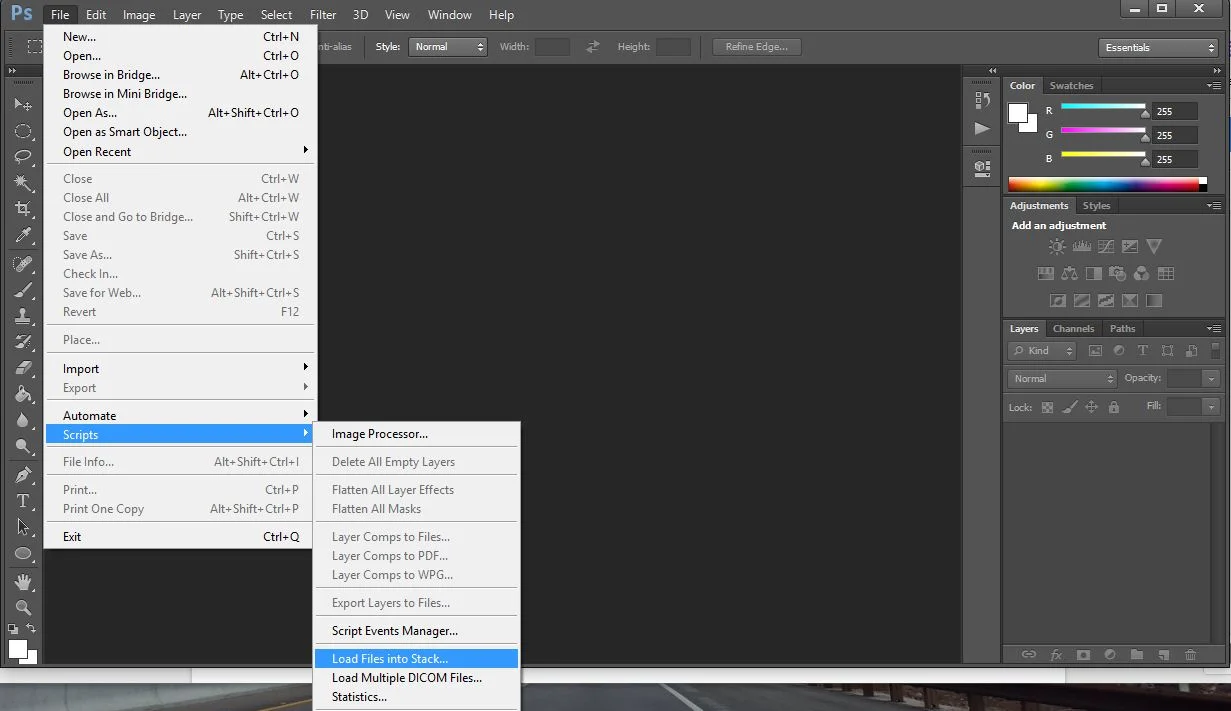
Task: Click the layer mask icon in Layers panel
Action: (x=1082, y=655)
